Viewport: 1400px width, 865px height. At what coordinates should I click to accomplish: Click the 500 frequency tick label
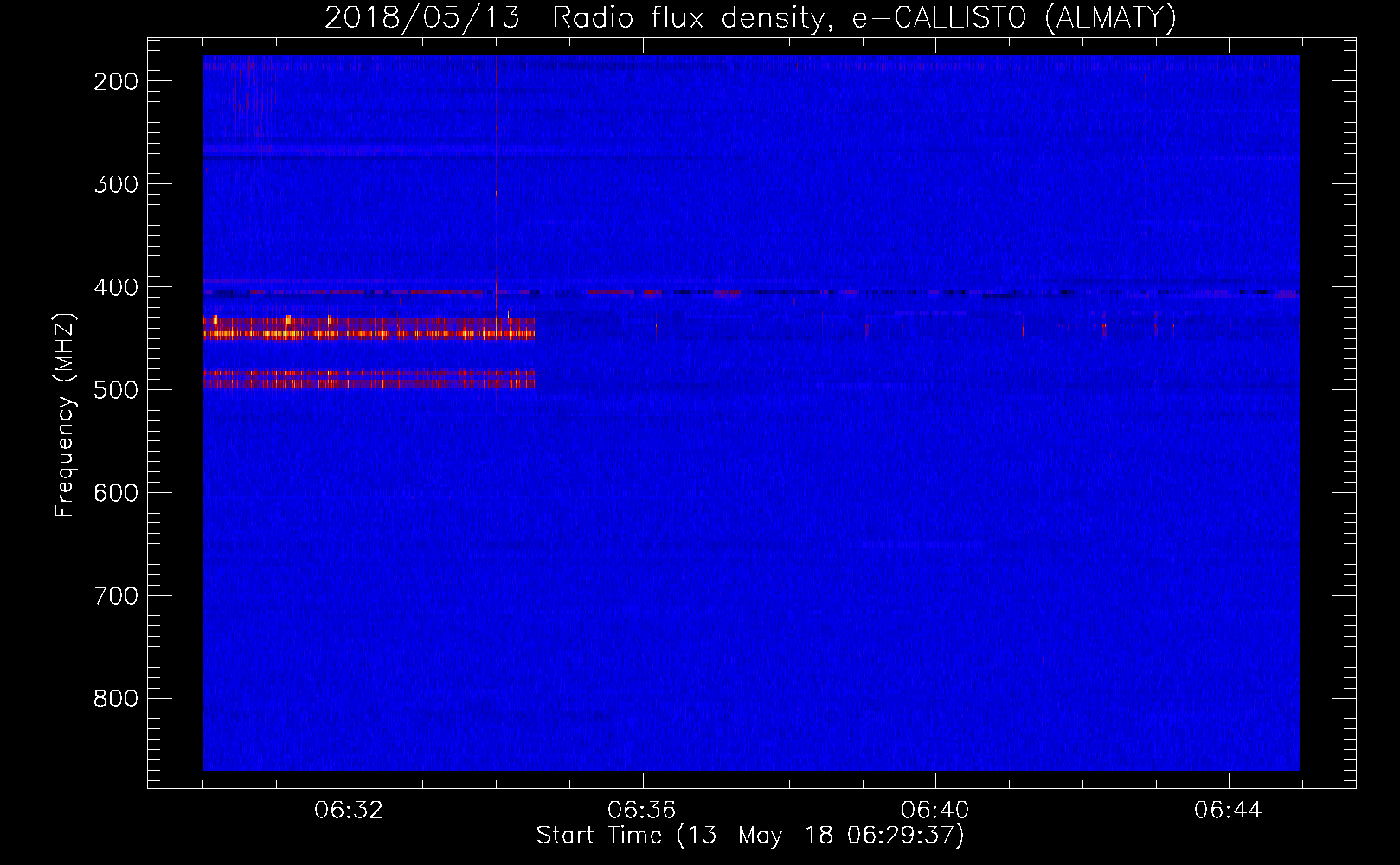pos(116,390)
